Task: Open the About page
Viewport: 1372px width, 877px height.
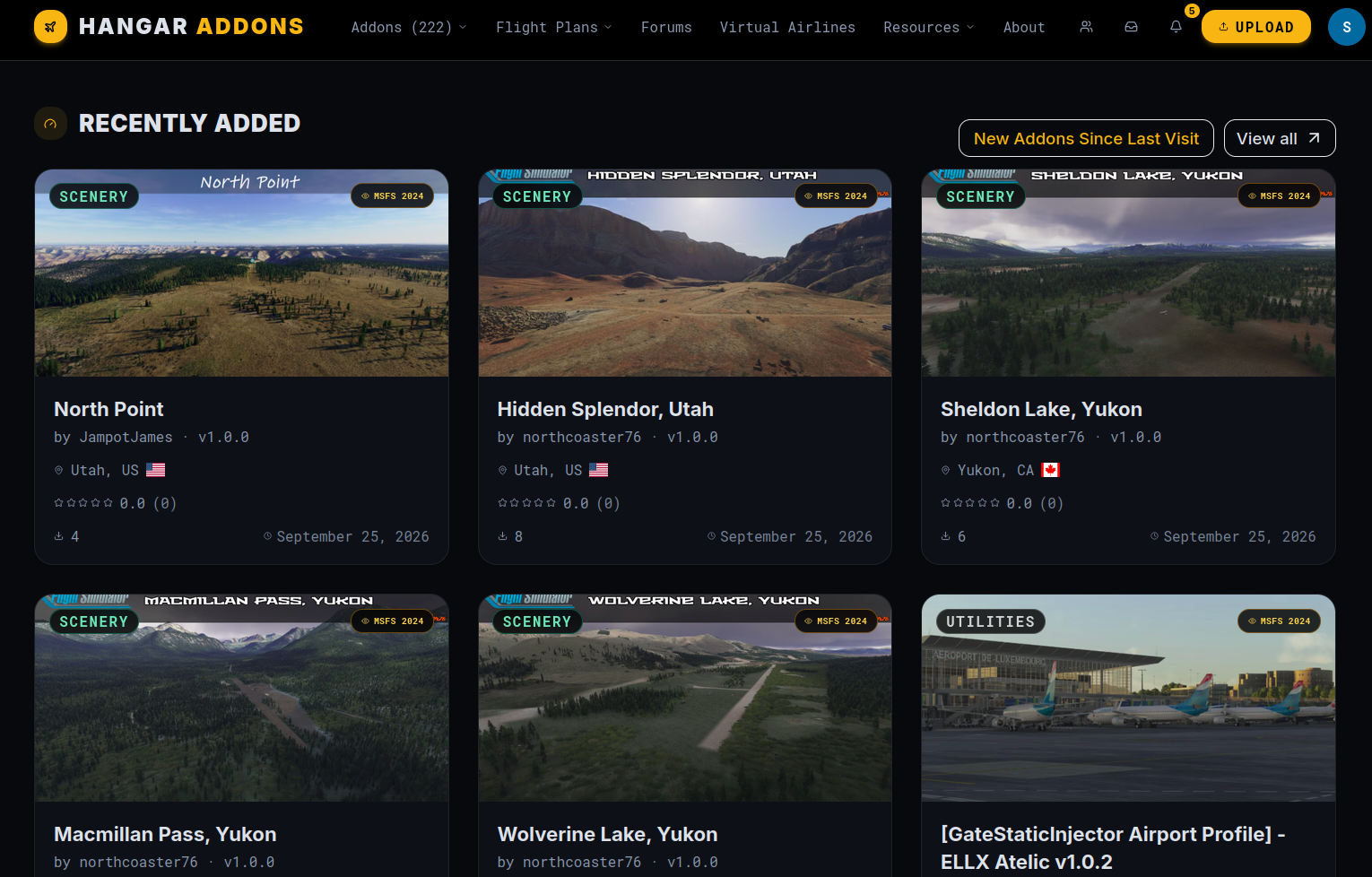Action: [1024, 27]
